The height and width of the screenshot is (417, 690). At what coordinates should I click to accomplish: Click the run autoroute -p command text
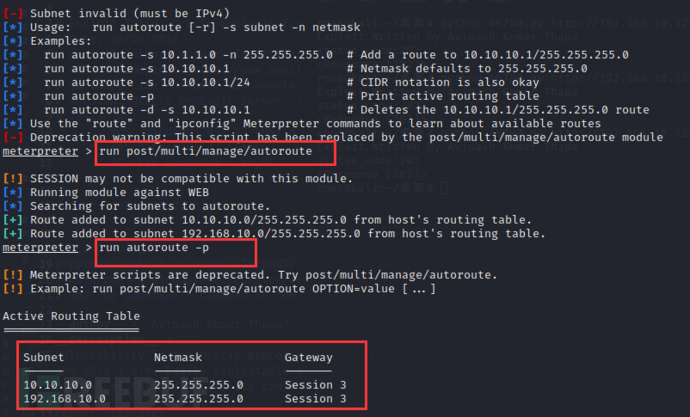[x=154, y=248]
